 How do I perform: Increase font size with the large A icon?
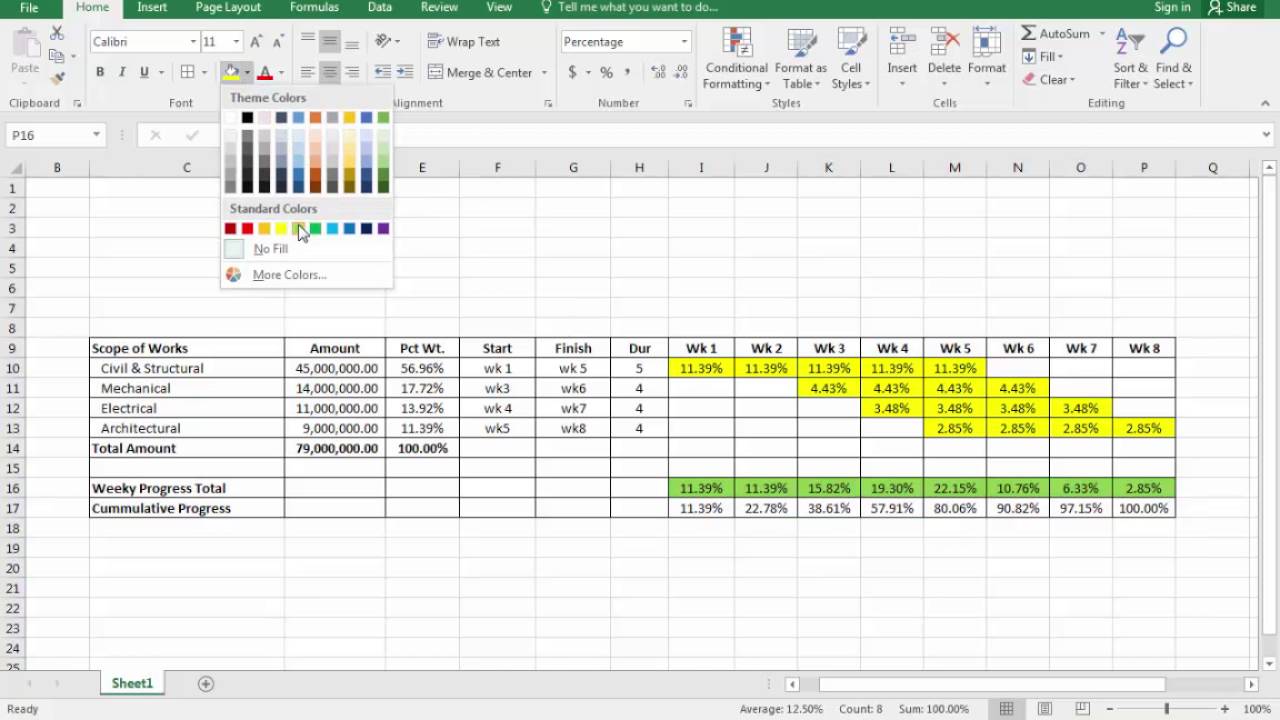pyautogui.click(x=256, y=42)
